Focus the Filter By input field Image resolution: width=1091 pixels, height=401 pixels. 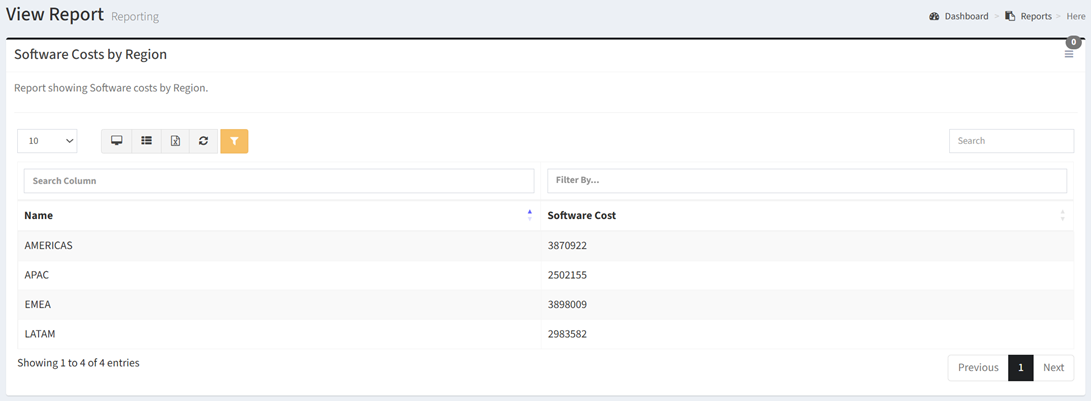tap(807, 180)
